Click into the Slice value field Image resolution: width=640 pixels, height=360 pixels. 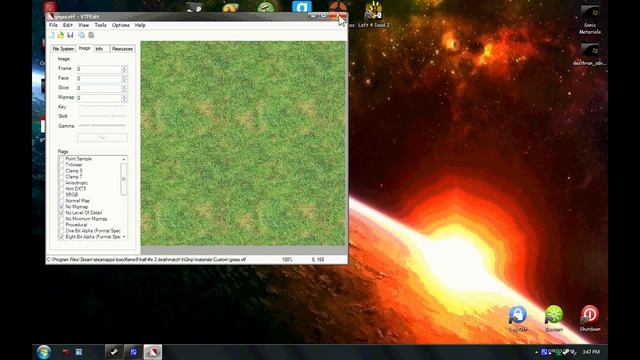[99, 88]
